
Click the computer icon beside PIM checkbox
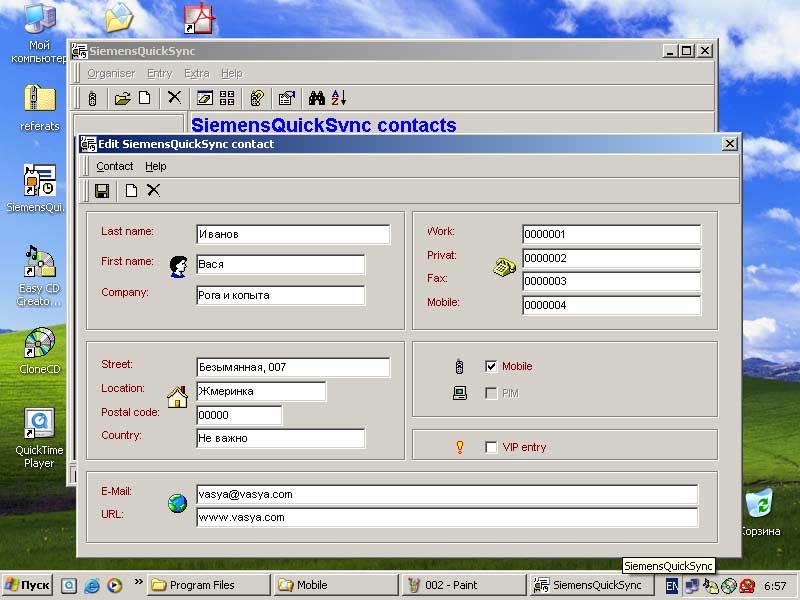click(460, 393)
